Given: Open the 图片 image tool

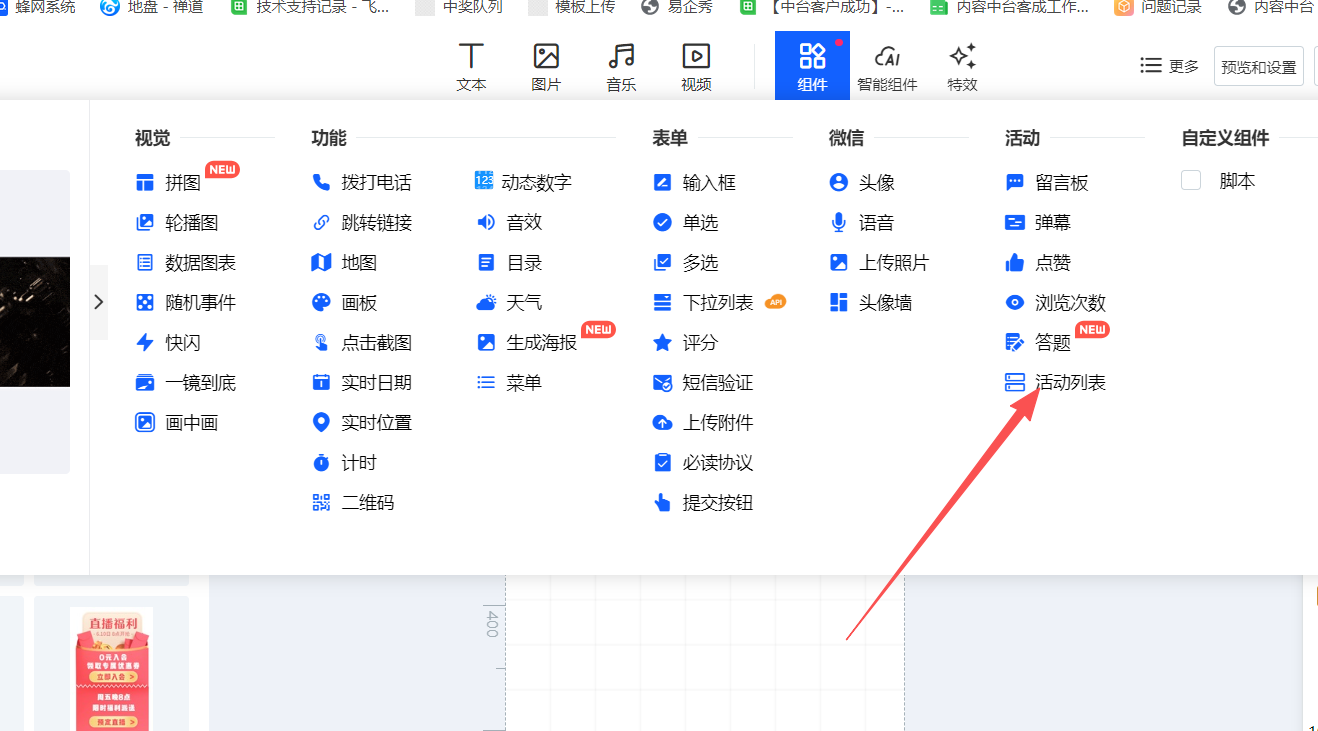Looking at the screenshot, I should (x=546, y=67).
